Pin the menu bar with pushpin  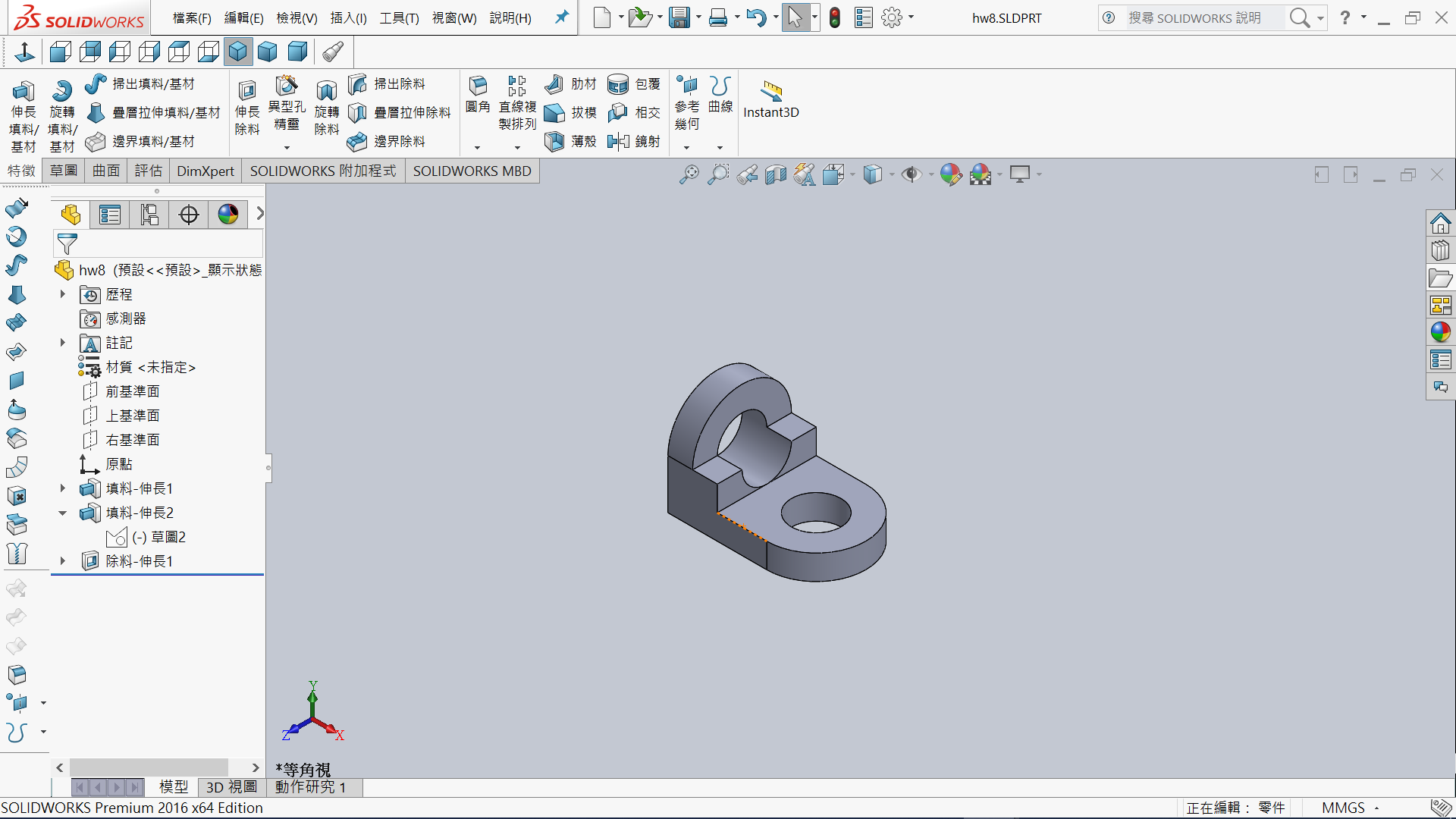(x=562, y=17)
